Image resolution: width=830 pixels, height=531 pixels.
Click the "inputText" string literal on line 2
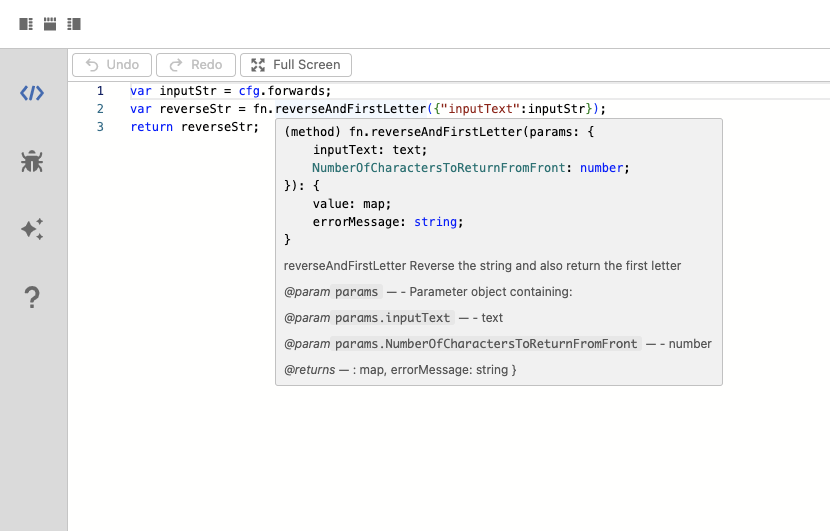(x=481, y=109)
